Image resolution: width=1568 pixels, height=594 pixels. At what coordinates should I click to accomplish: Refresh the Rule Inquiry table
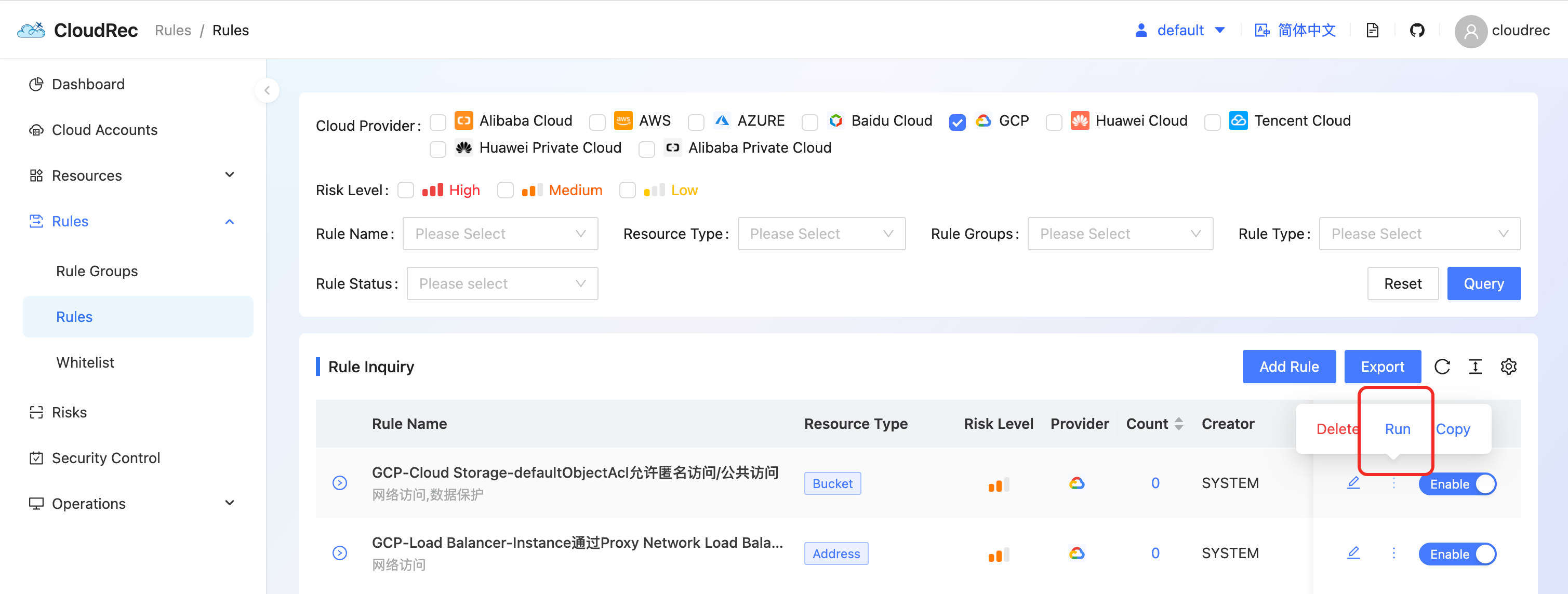point(1442,367)
